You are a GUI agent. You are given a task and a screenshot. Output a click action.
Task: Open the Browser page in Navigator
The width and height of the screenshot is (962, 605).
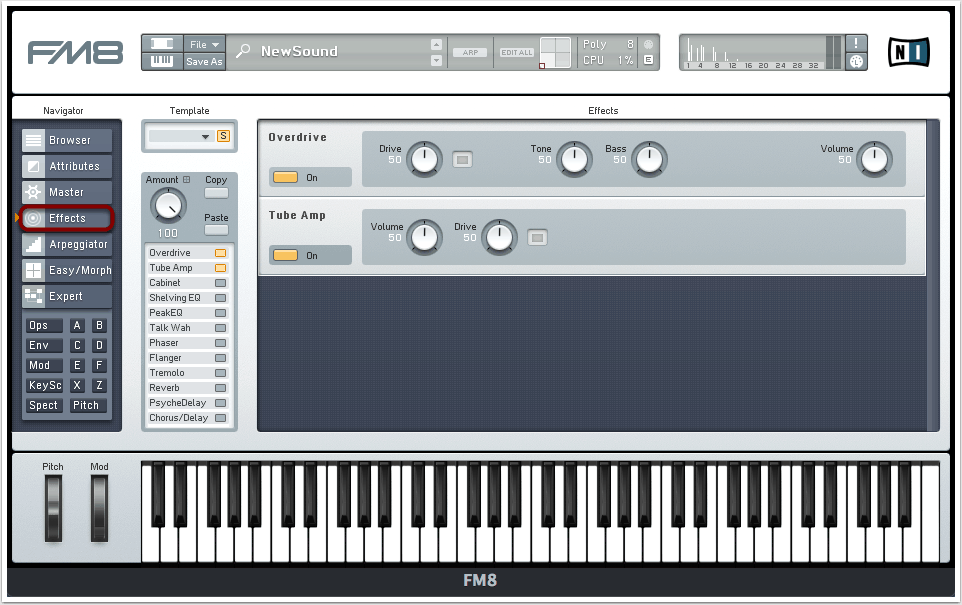click(68, 140)
